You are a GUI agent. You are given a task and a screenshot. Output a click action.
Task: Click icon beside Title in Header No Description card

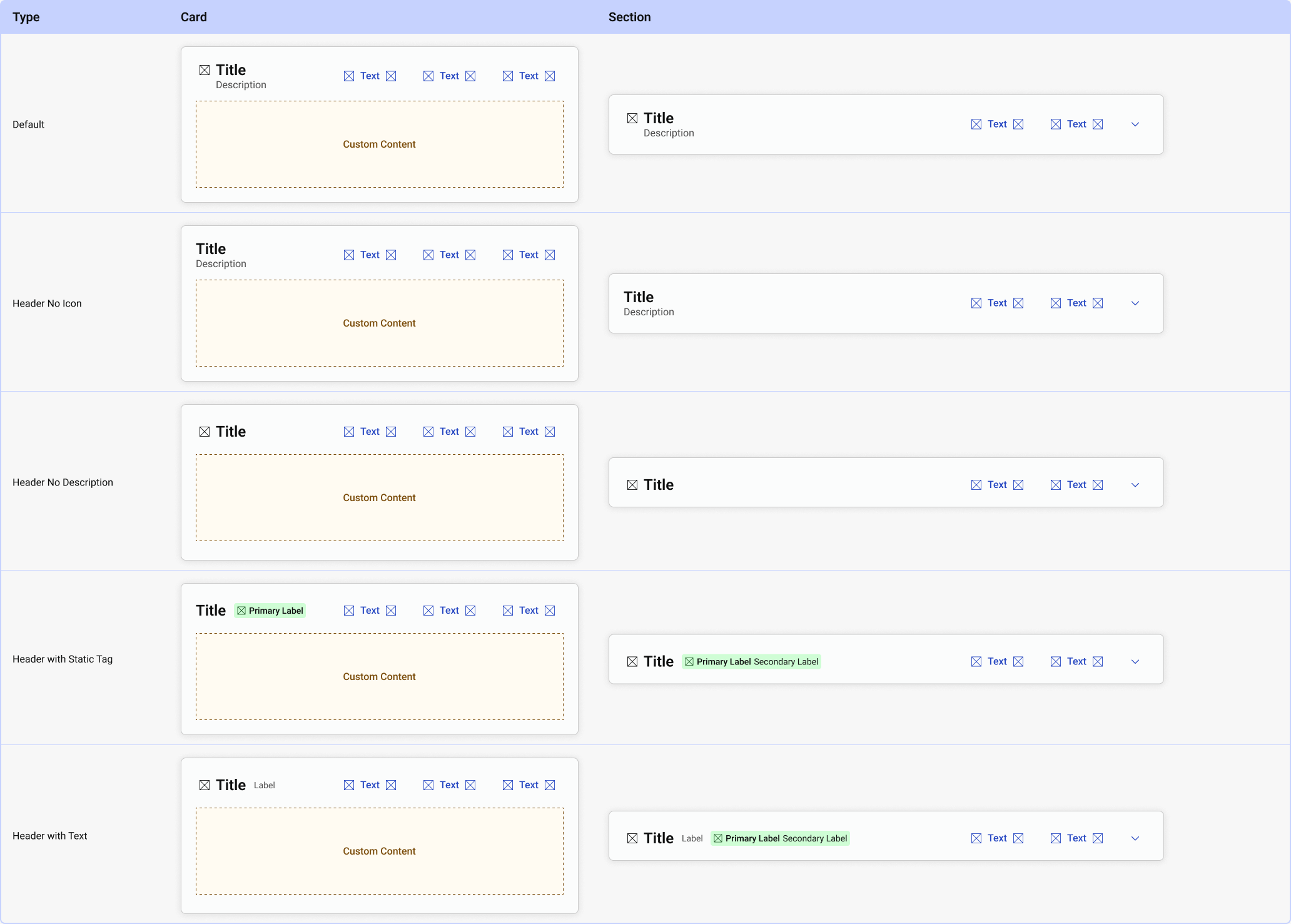point(205,432)
